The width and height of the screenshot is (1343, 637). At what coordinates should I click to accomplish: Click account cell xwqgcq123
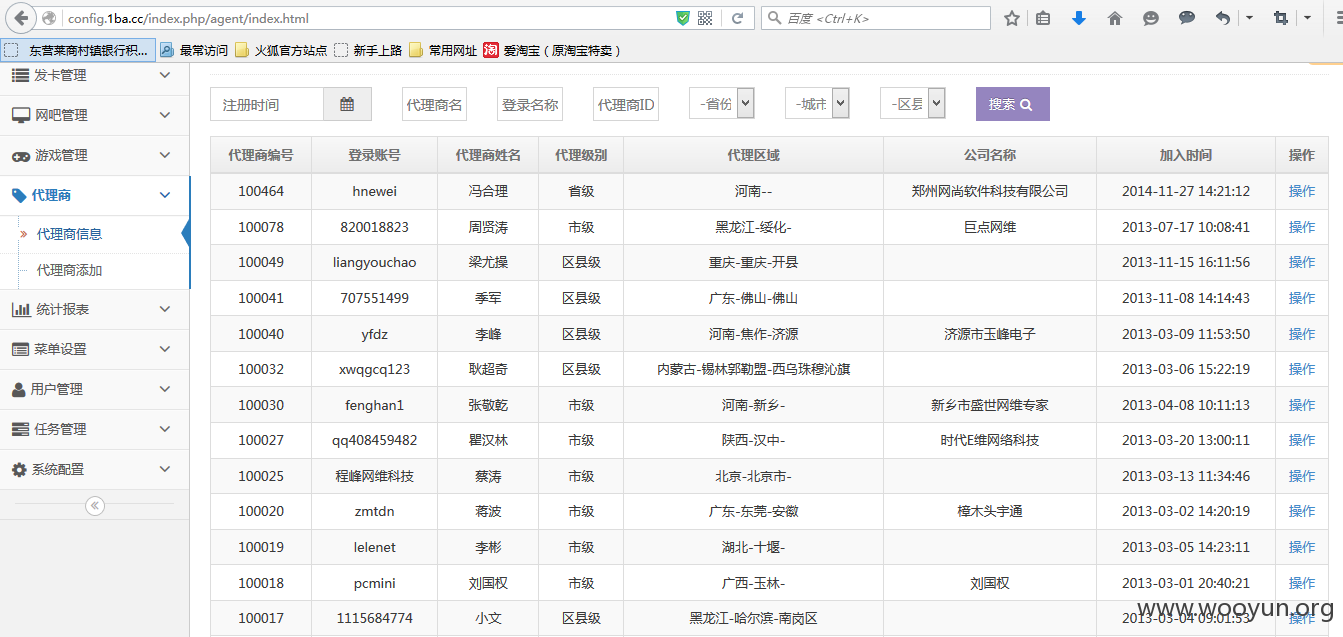(375, 369)
